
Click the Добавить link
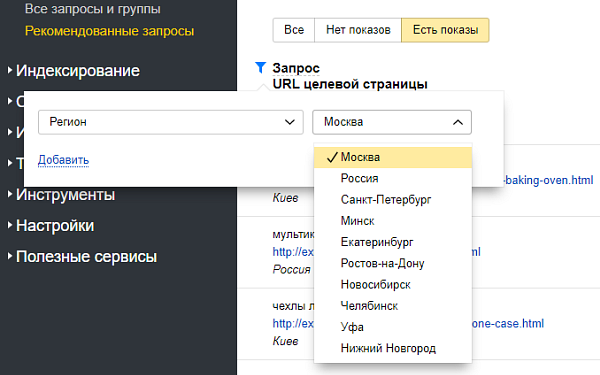(x=64, y=160)
